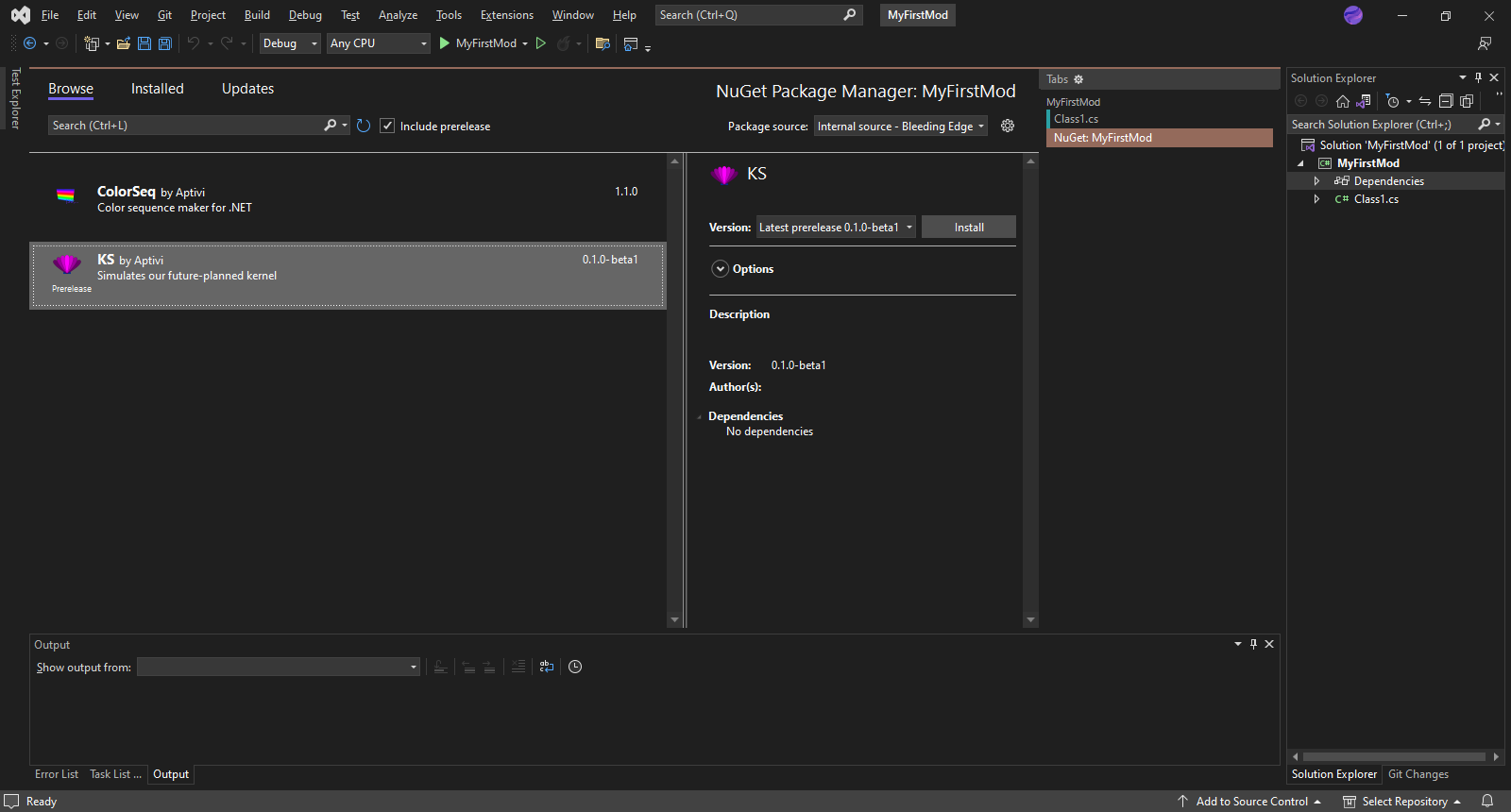
Task: Open NuGet package source settings gear
Action: coord(1008,126)
